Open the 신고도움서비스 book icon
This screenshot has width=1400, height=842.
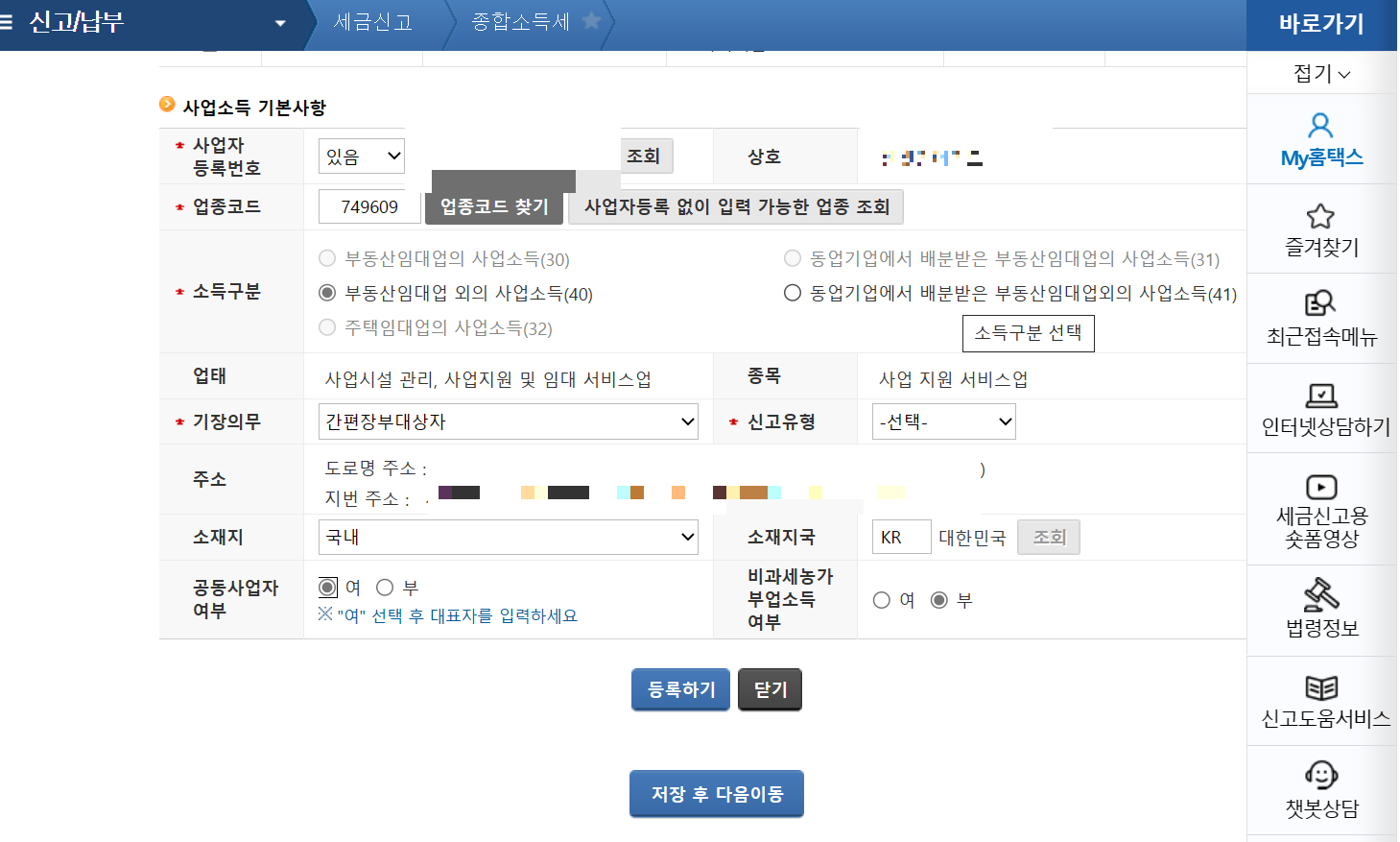coord(1321,687)
